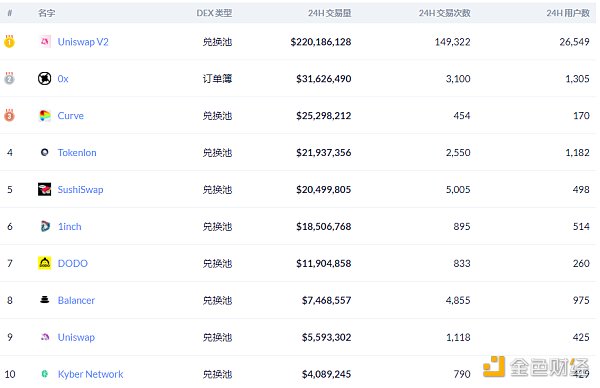This screenshot has width=600, height=388.
Task: Click the 名字 column header
Action: click(x=47, y=13)
